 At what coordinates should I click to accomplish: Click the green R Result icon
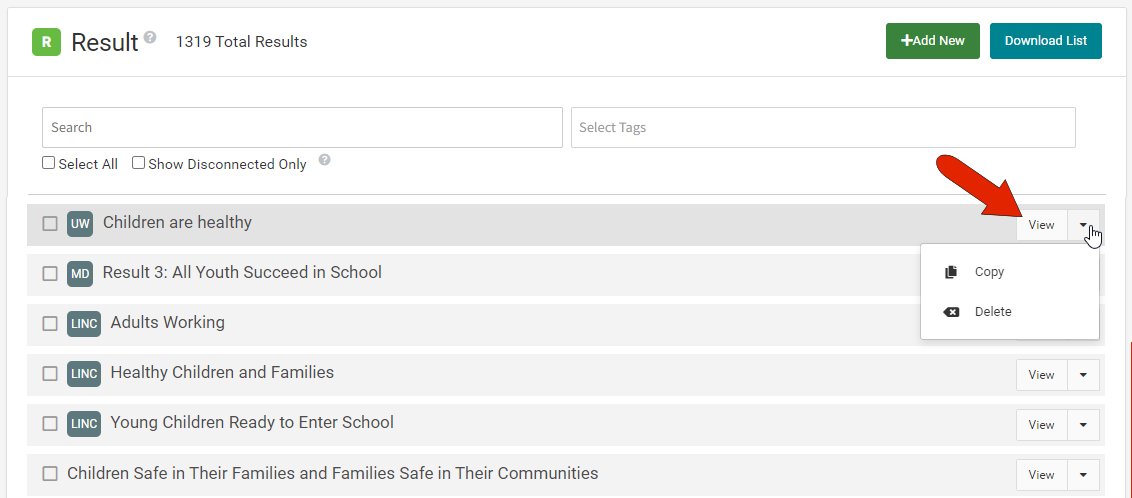[x=46, y=42]
